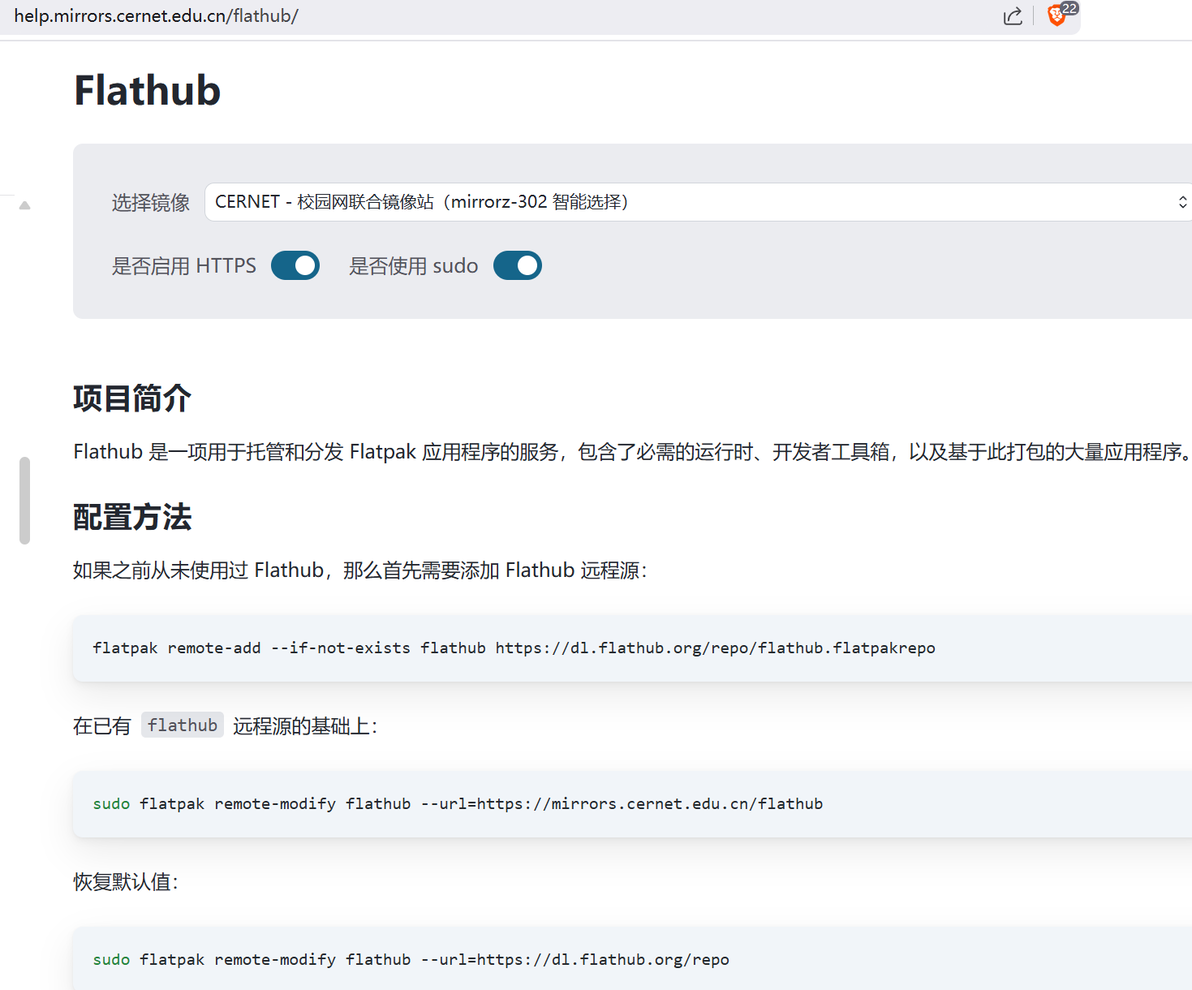Open Brave Shields lion icon
1192x990 pixels.
[x=1057, y=15]
